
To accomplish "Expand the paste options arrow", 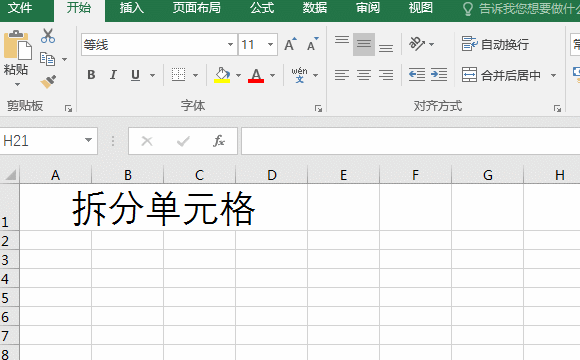I will coord(17,85).
